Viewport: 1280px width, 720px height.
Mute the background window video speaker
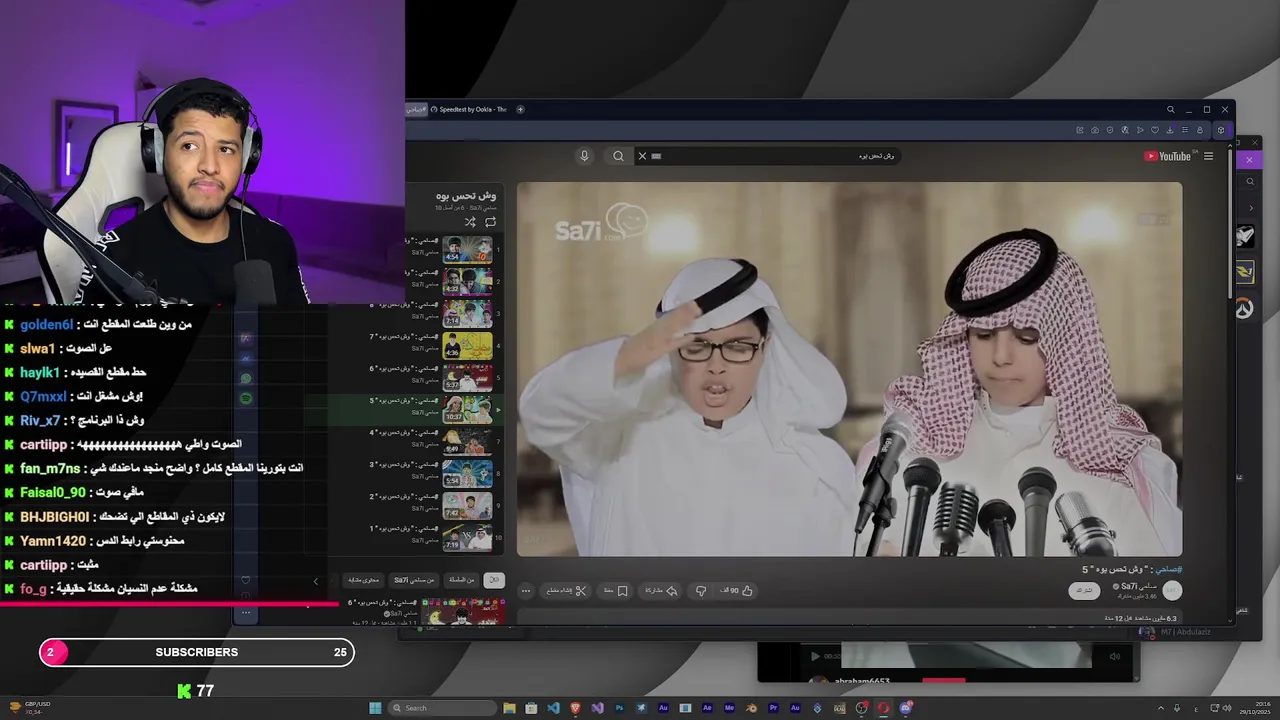point(1115,656)
